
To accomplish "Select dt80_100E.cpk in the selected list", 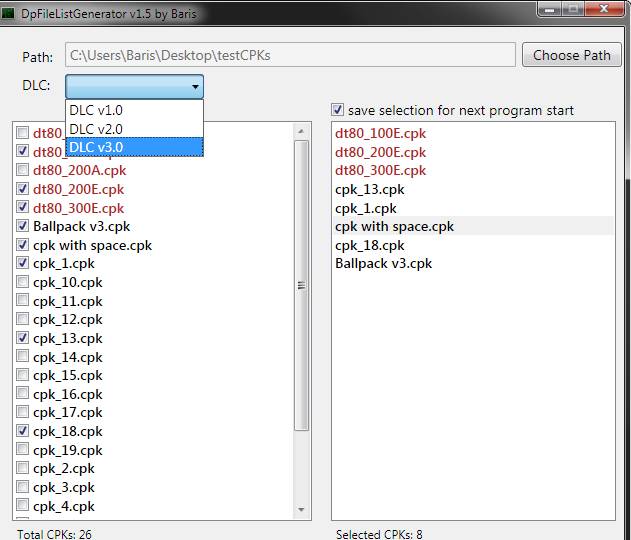I will (x=473, y=133).
